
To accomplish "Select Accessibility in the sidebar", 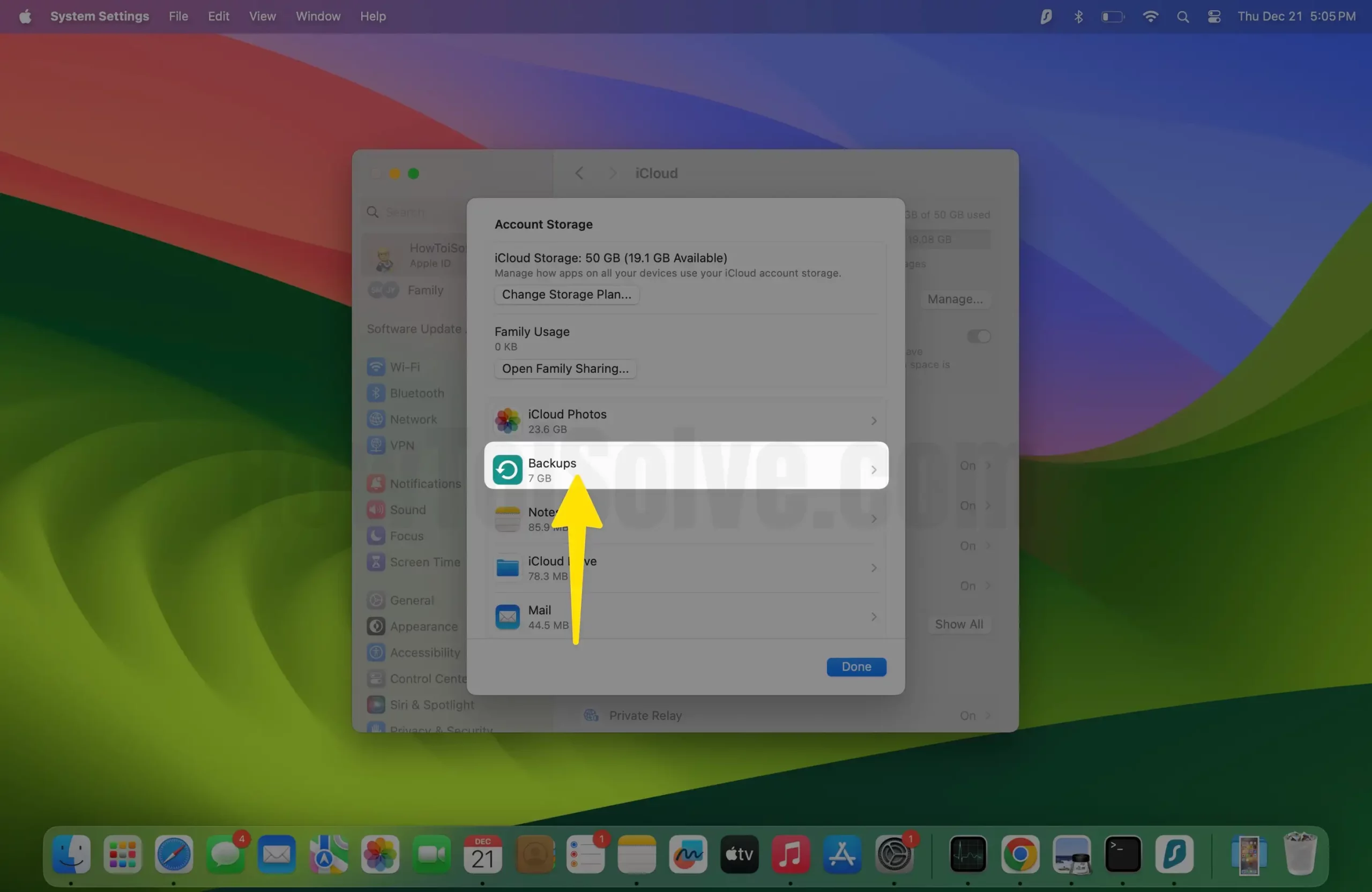I will (x=415, y=653).
